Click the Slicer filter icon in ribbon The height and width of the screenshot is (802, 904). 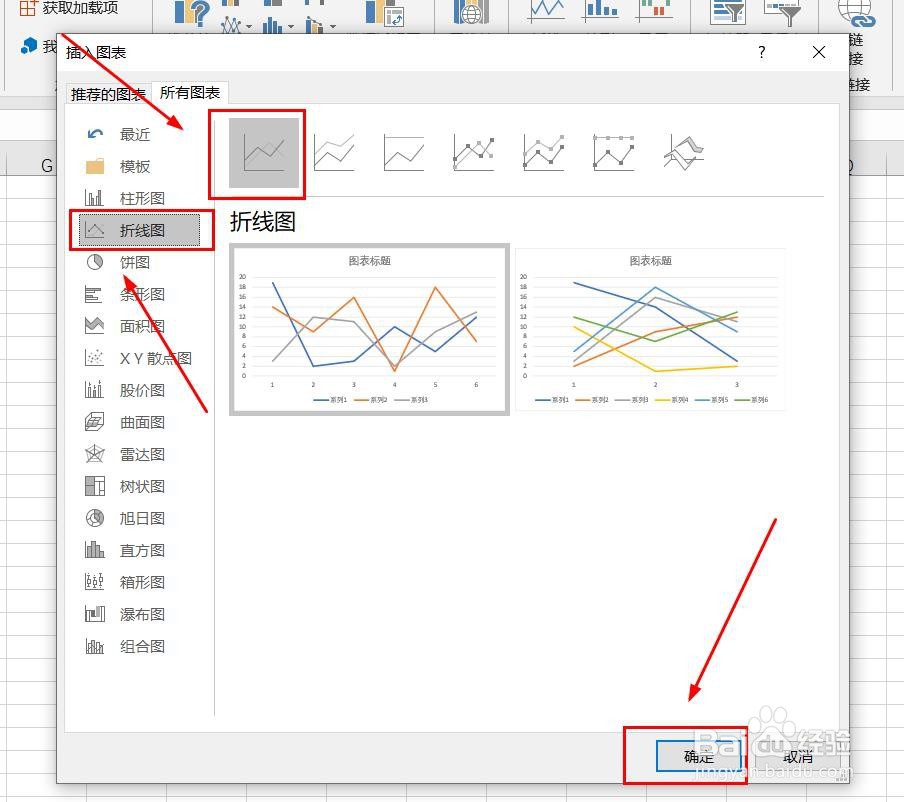[728, 12]
